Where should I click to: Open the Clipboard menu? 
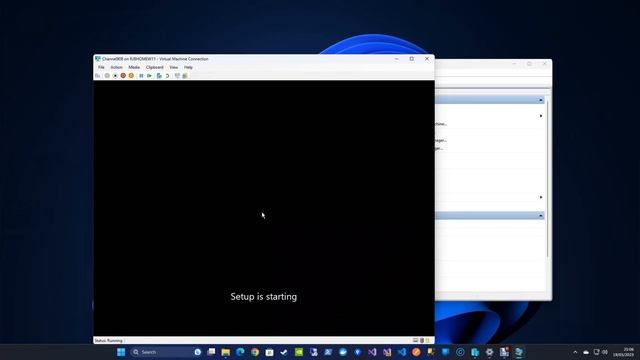(x=155, y=67)
